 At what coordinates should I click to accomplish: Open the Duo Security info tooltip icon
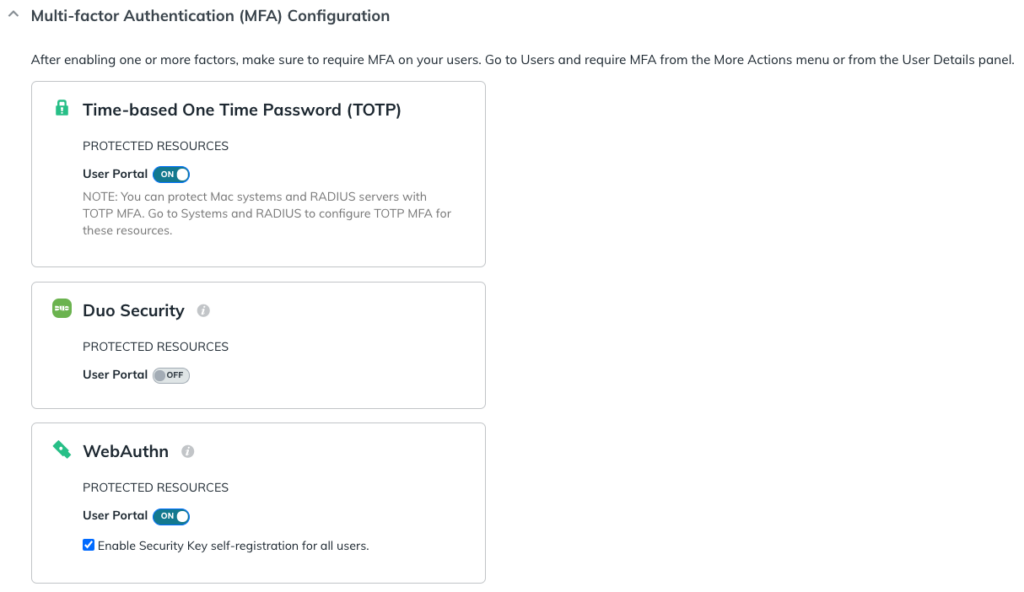(203, 311)
